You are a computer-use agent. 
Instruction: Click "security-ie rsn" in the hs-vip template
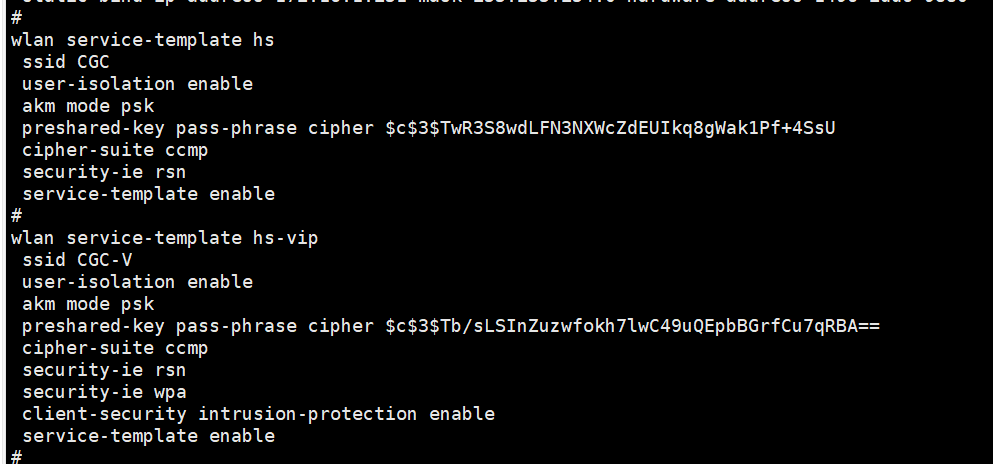[x=104, y=370]
